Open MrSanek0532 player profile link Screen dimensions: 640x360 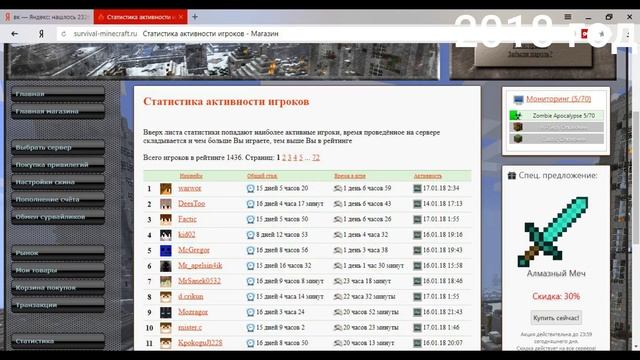click(199, 281)
